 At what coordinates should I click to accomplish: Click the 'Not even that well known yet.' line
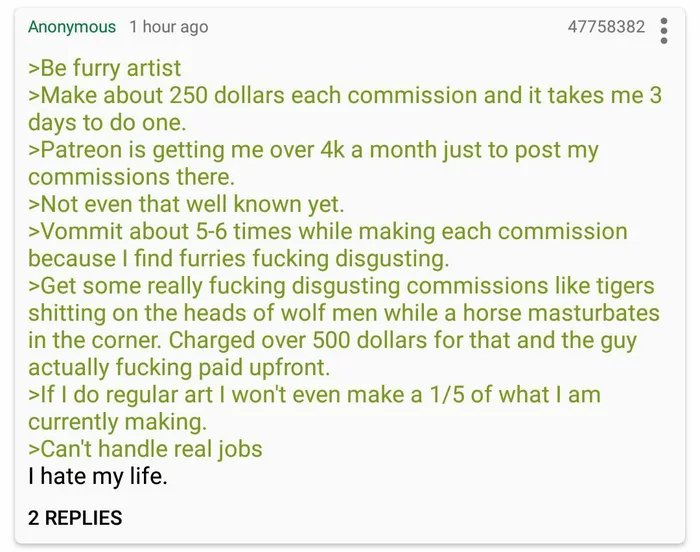coord(186,204)
